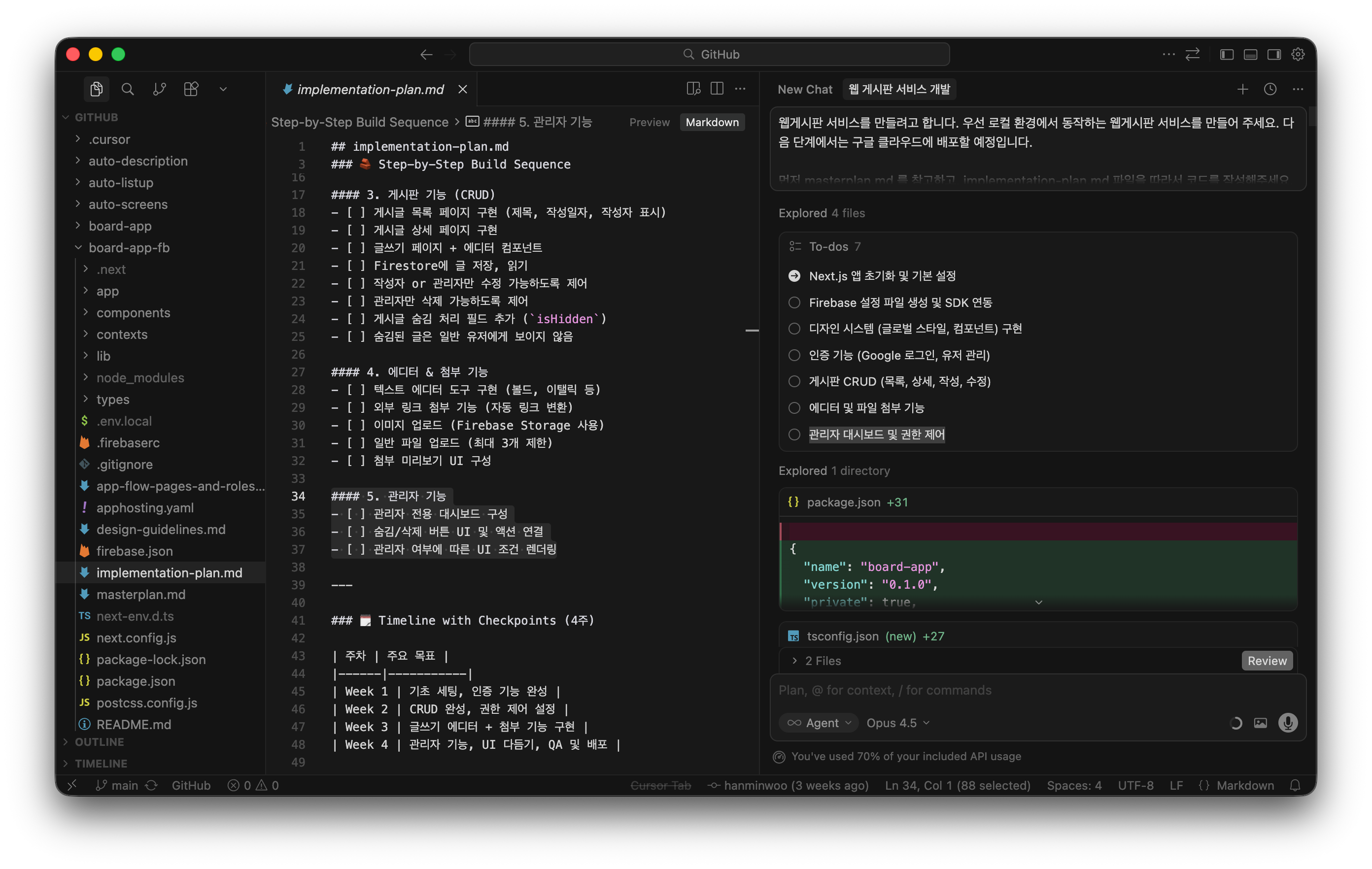The width and height of the screenshot is (1372, 869).
Task: Switch to the New Chat tab
Action: click(804, 89)
